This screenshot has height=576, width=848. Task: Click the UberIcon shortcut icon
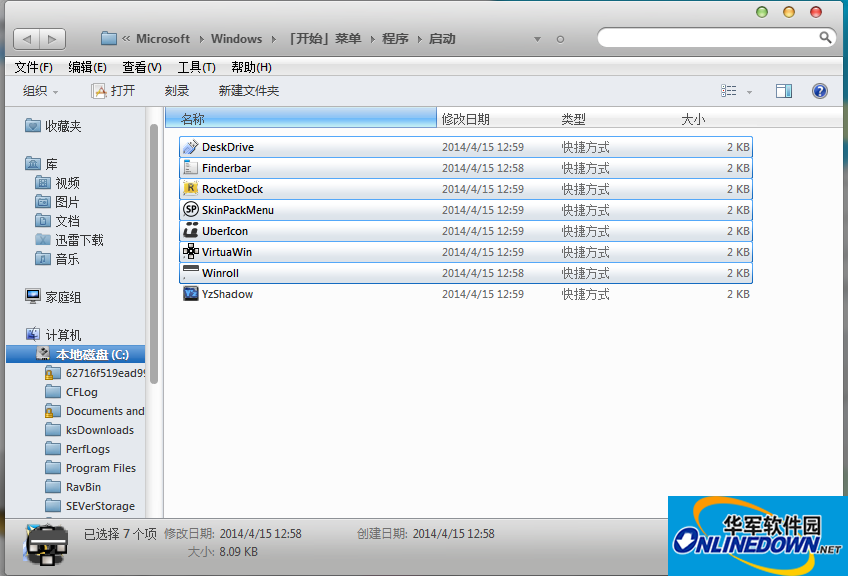(190, 230)
